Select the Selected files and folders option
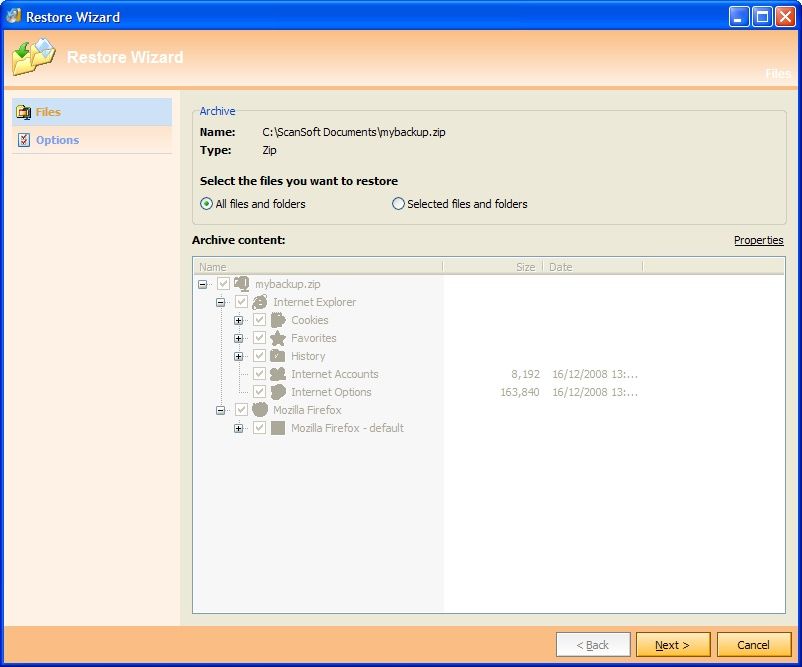 pos(399,204)
